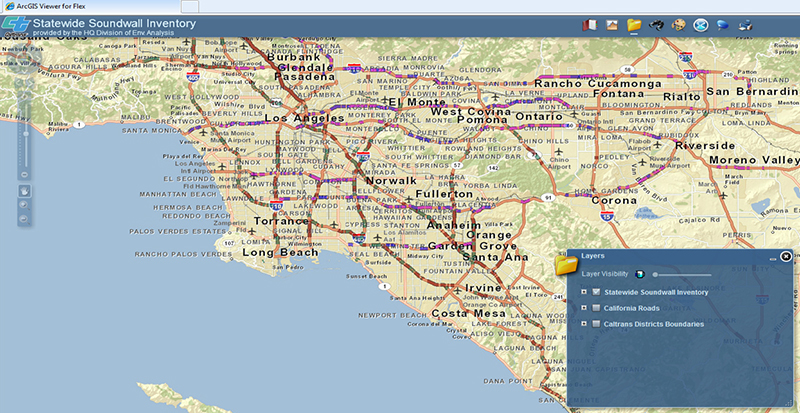Close the Layers panel
The height and width of the screenshot is (413, 800).
coord(786,256)
